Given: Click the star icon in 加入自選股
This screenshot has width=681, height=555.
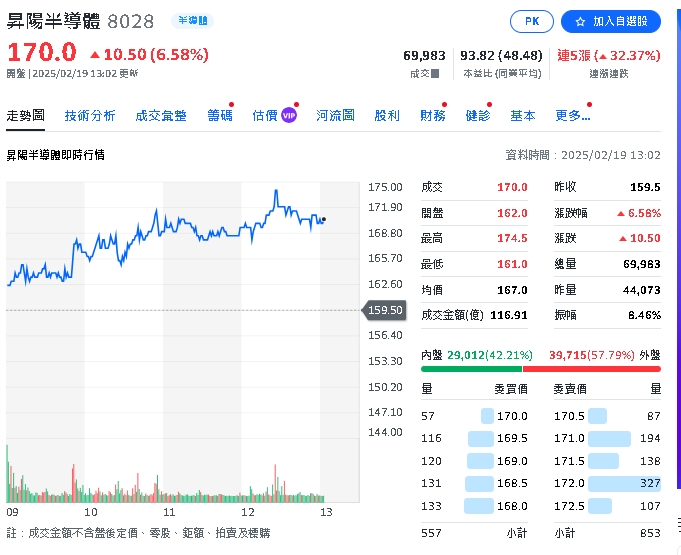Looking at the screenshot, I should coord(580,22).
